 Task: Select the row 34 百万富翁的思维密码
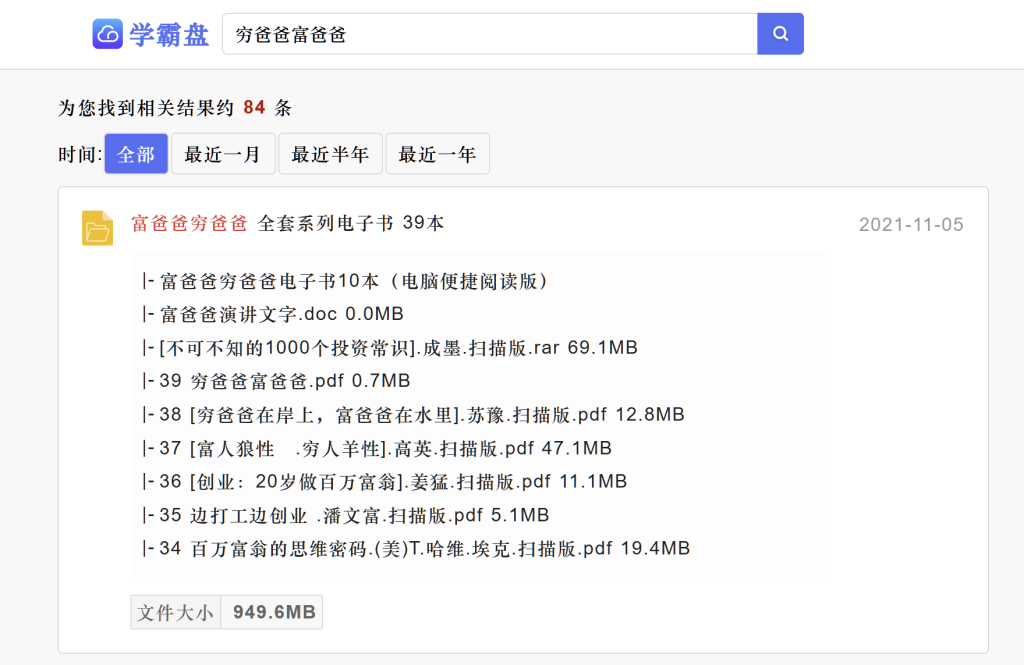[x=416, y=549]
